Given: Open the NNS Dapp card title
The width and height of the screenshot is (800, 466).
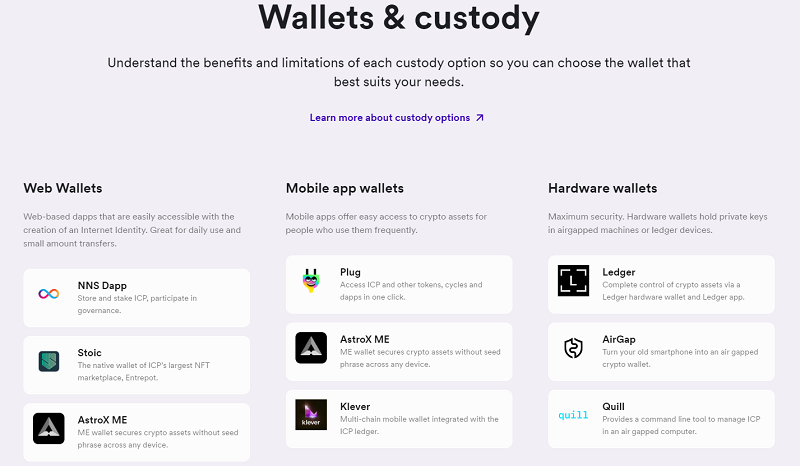Looking at the screenshot, I should click(102, 285).
